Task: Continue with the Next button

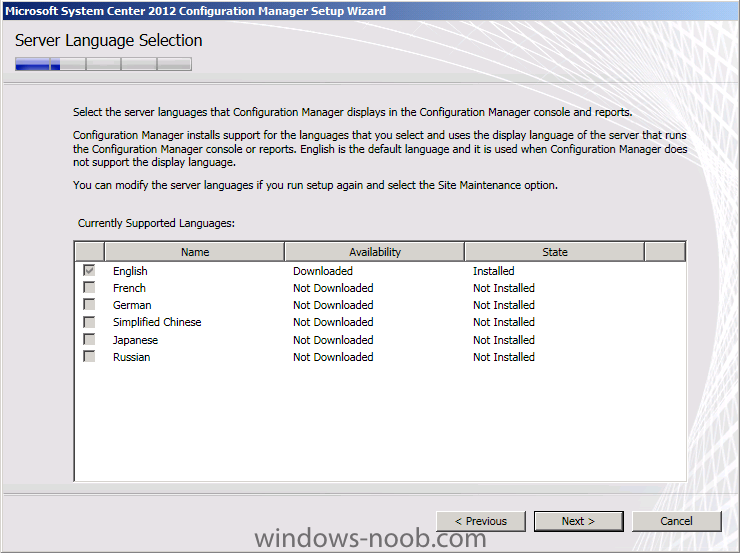Action: click(579, 521)
